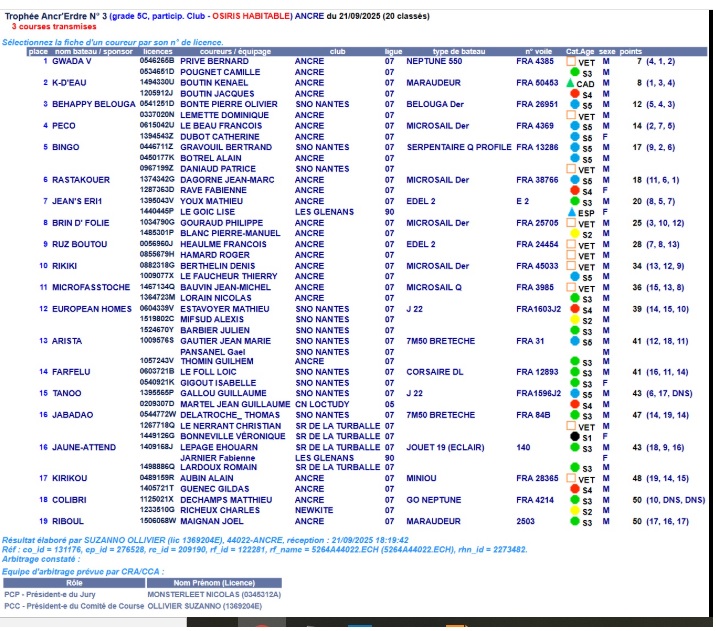Click the blue S5 circle for Bonte Pierre Olivier

(573, 104)
